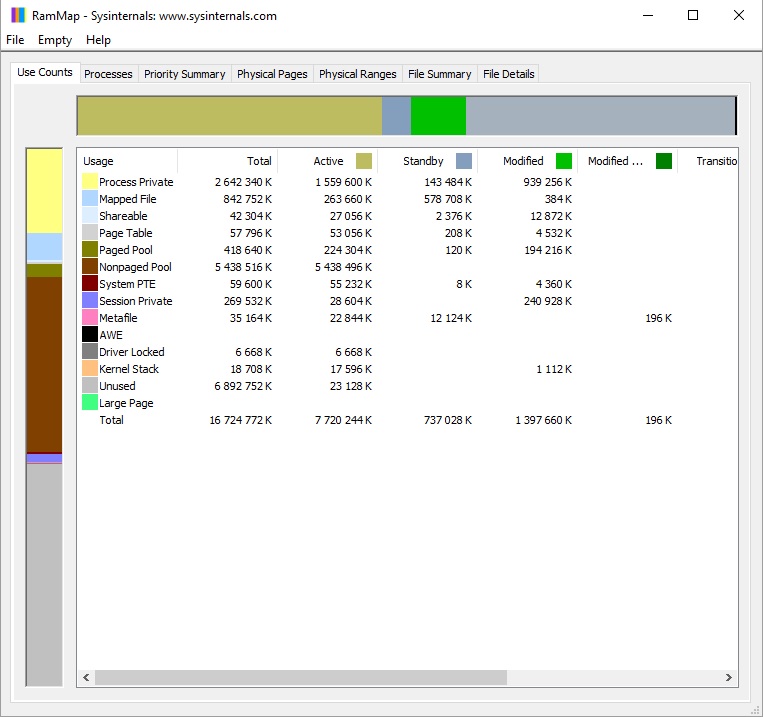The height and width of the screenshot is (717, 764).
Task: Open the File Summary tab
Action: click(439, 74)
